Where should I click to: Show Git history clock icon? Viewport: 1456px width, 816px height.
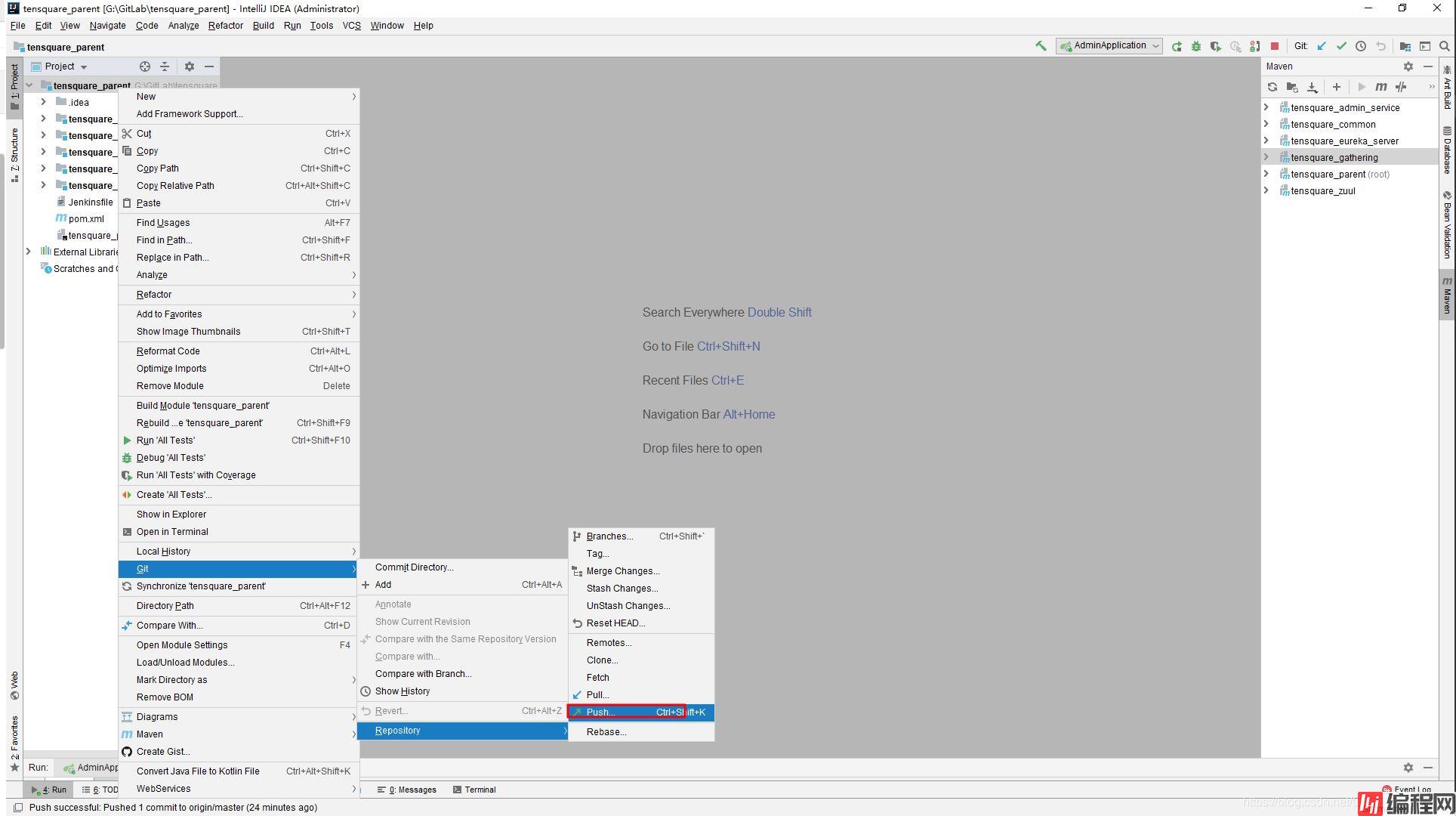tap(1361, 46)
